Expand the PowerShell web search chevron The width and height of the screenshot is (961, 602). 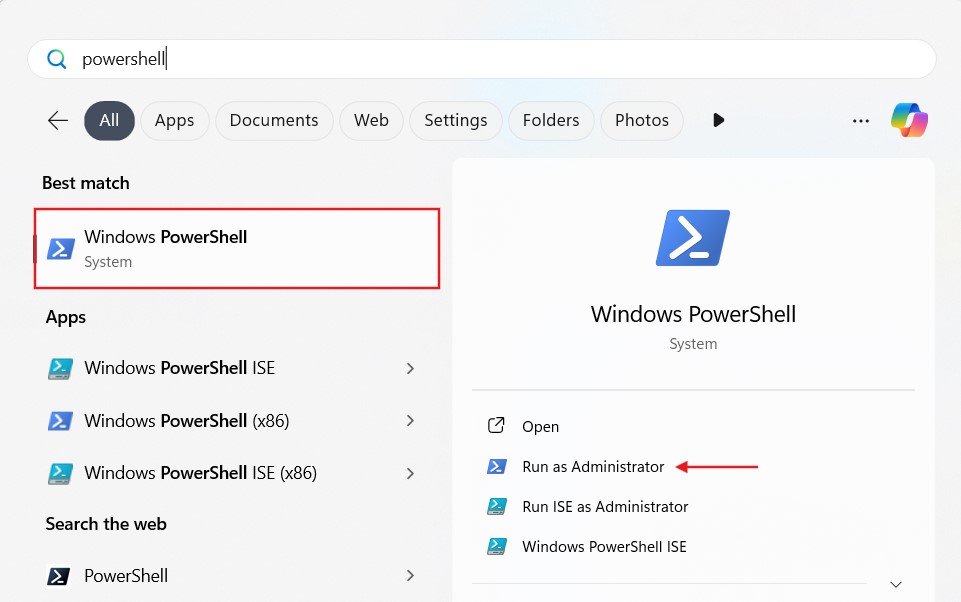point(410,576)
